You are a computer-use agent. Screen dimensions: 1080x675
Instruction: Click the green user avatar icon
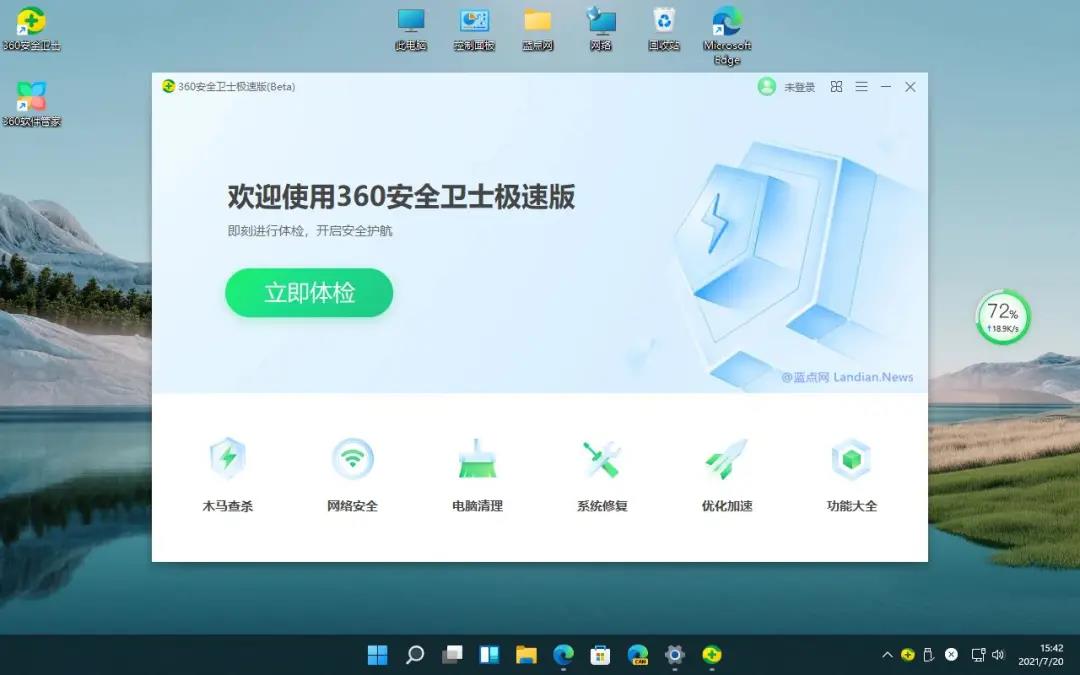click(x=767, y=86)
